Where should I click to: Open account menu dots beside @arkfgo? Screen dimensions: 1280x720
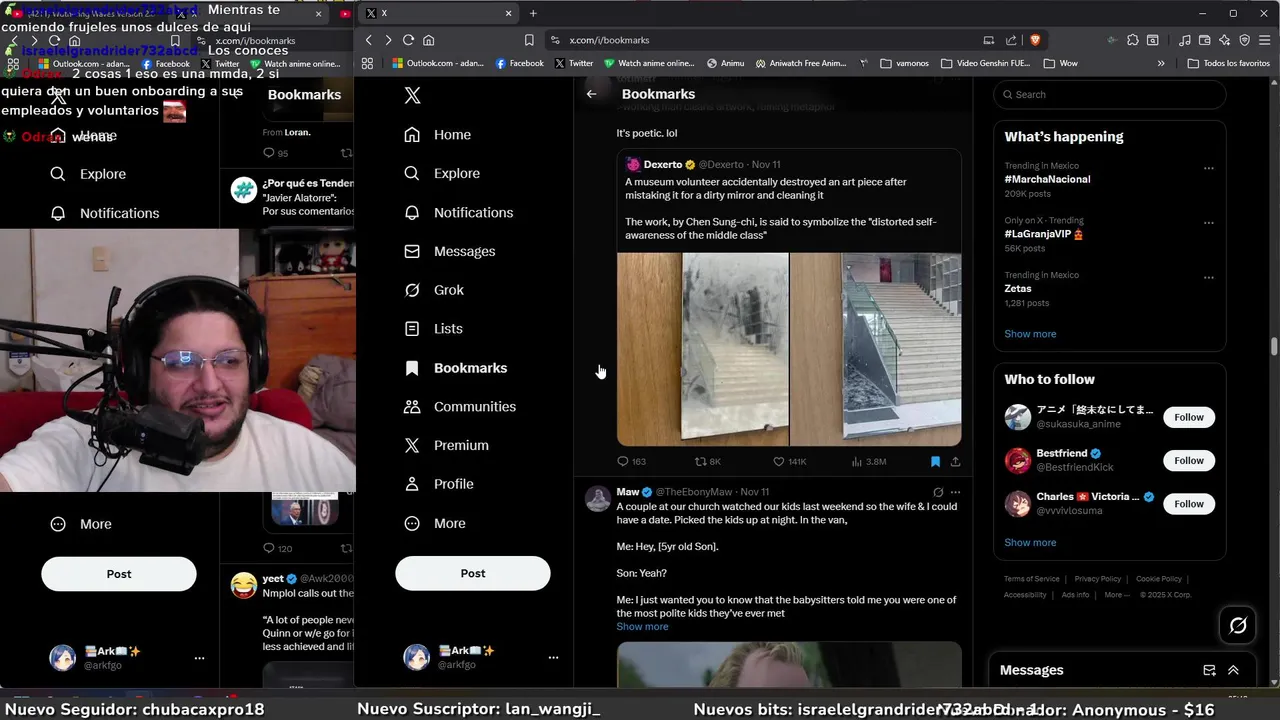[x=553, y=657]
